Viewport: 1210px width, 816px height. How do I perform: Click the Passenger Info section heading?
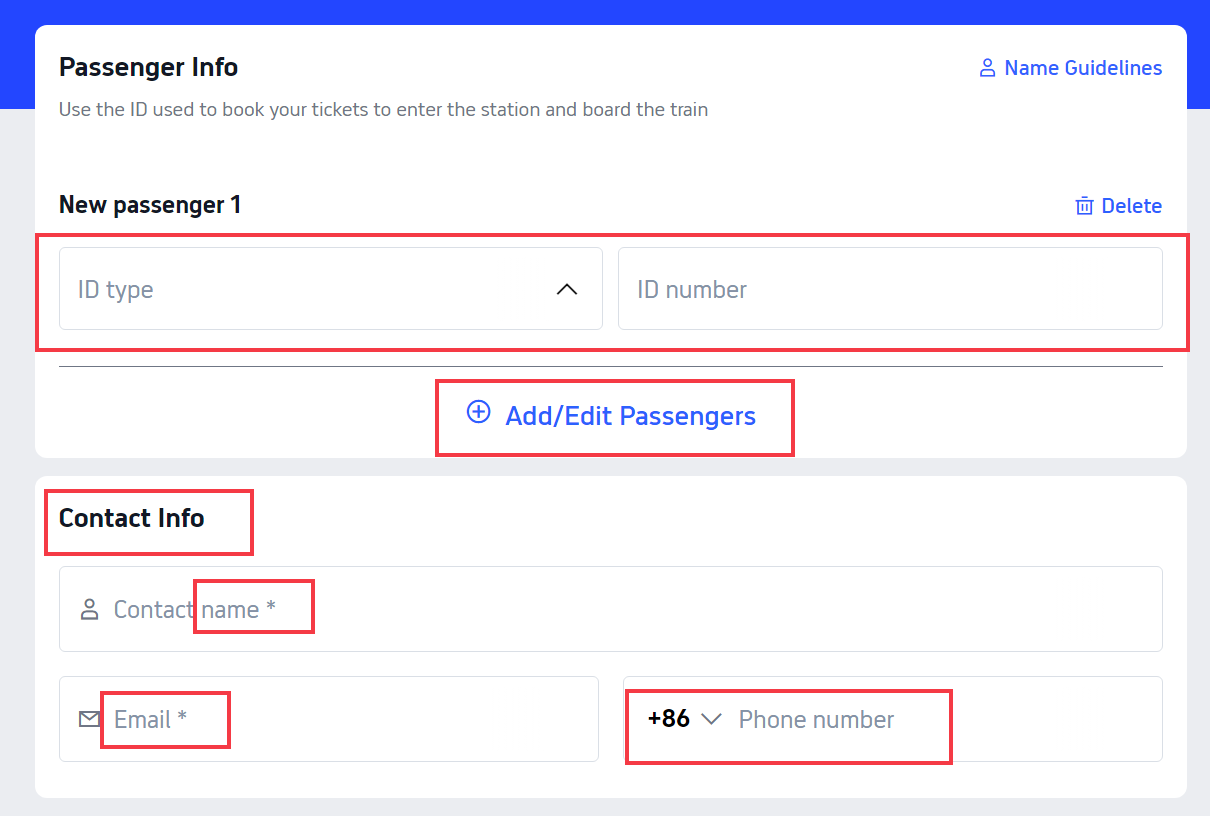(x=148, y=67)
